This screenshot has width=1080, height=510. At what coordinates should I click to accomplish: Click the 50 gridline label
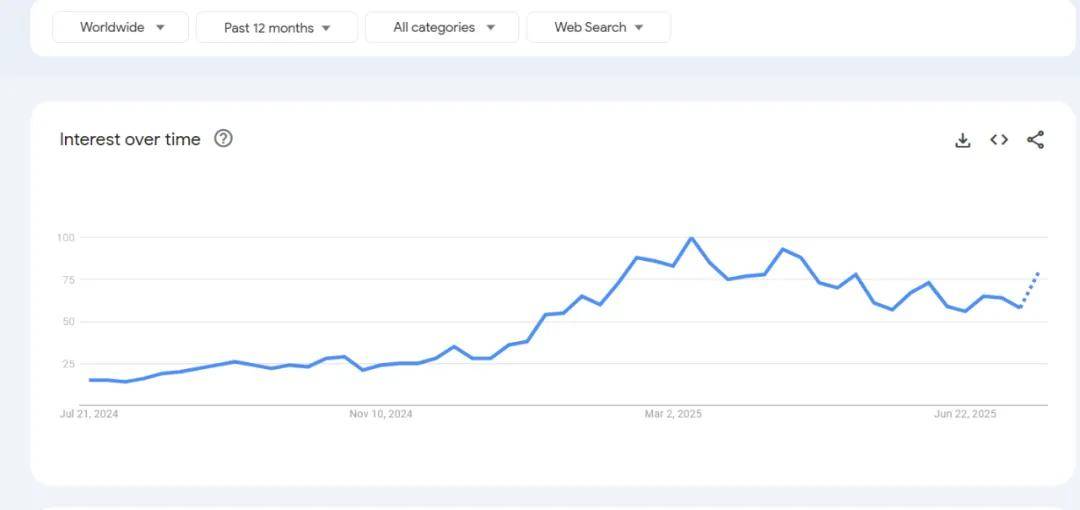[x=67, y=322]
